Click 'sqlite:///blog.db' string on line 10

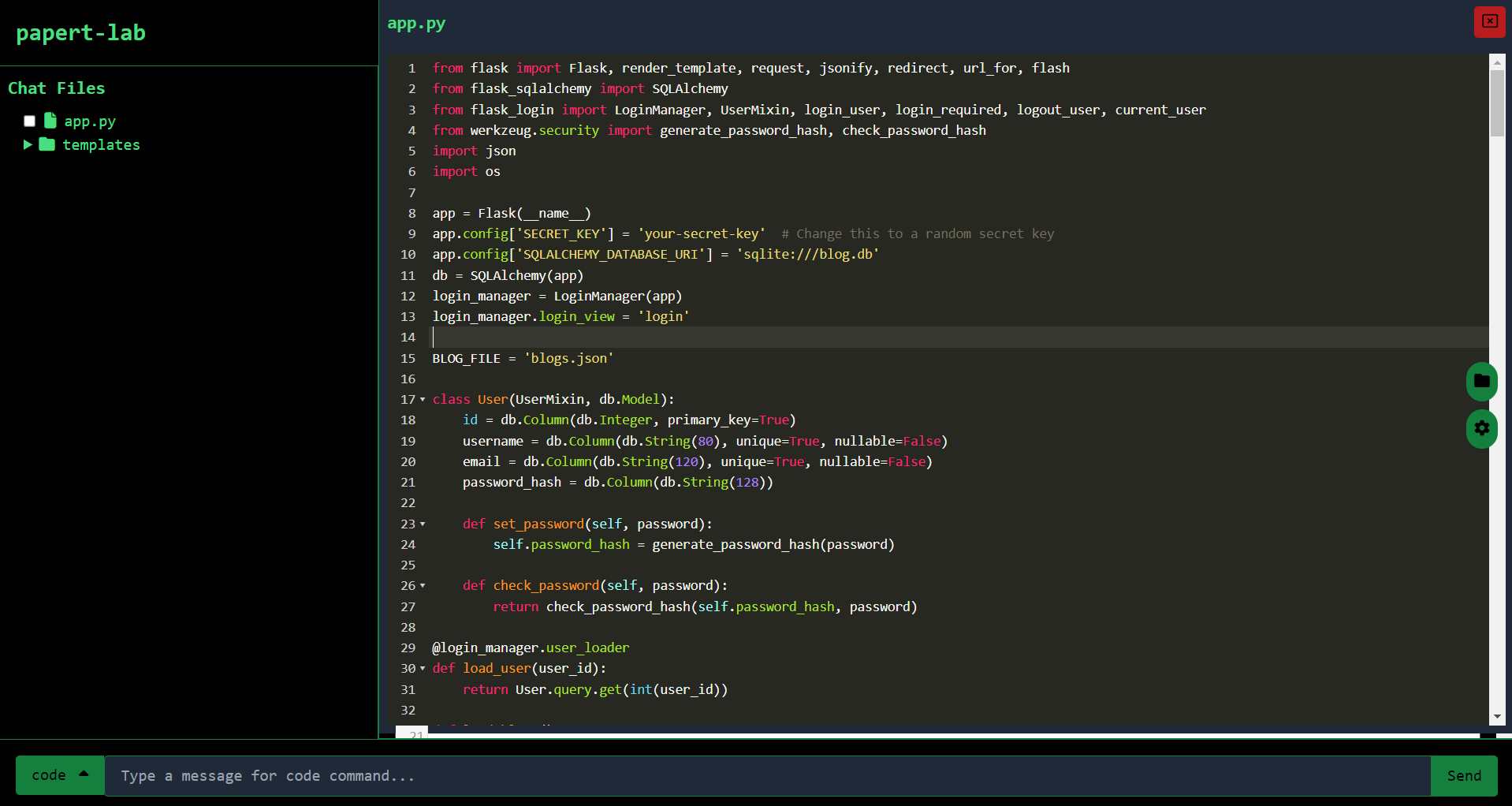808,254
